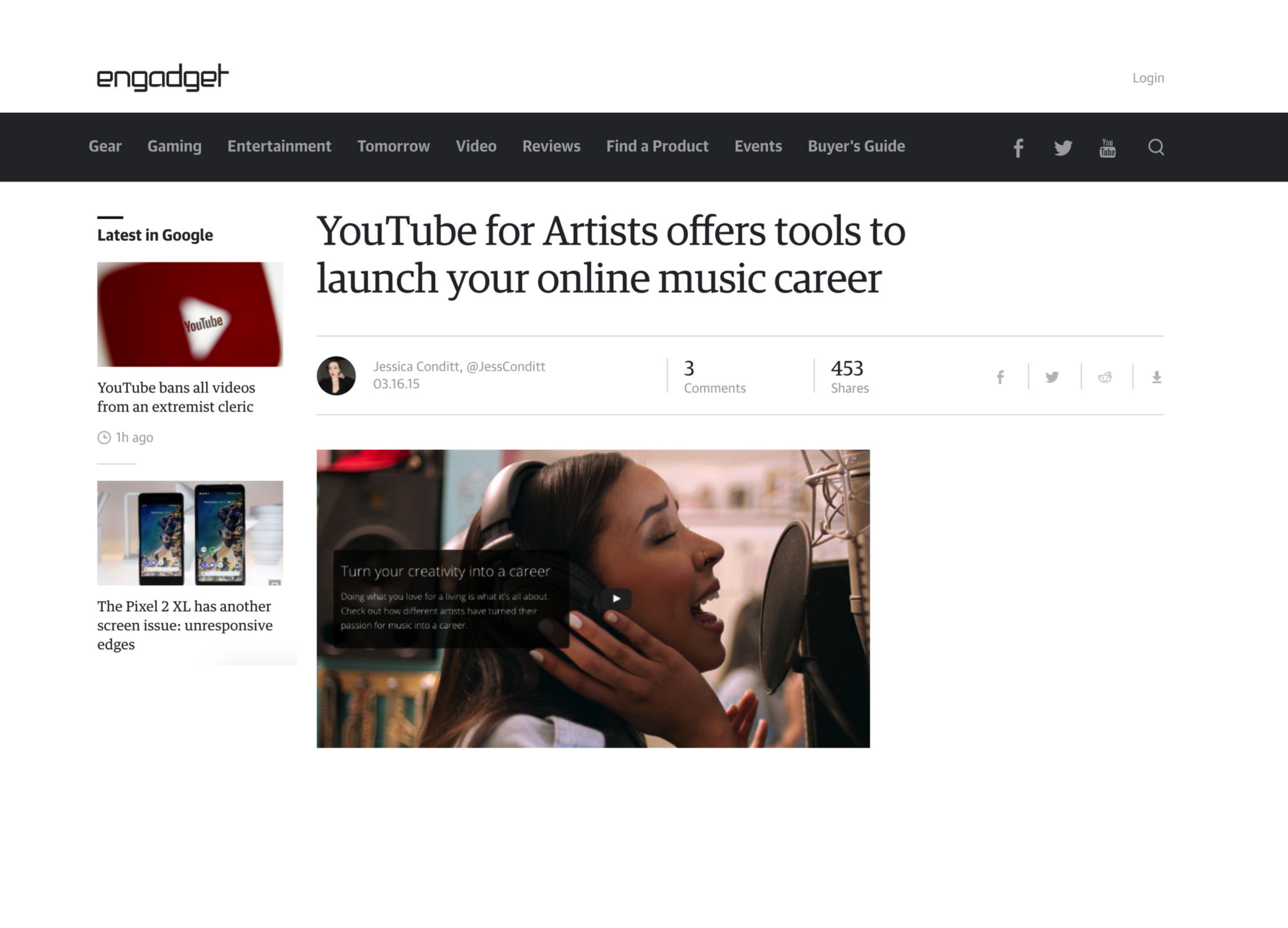This screenshot has width=1288, height=928.
Task: Open Engadget's YouTube channel icon
Action: [1107, 148]
